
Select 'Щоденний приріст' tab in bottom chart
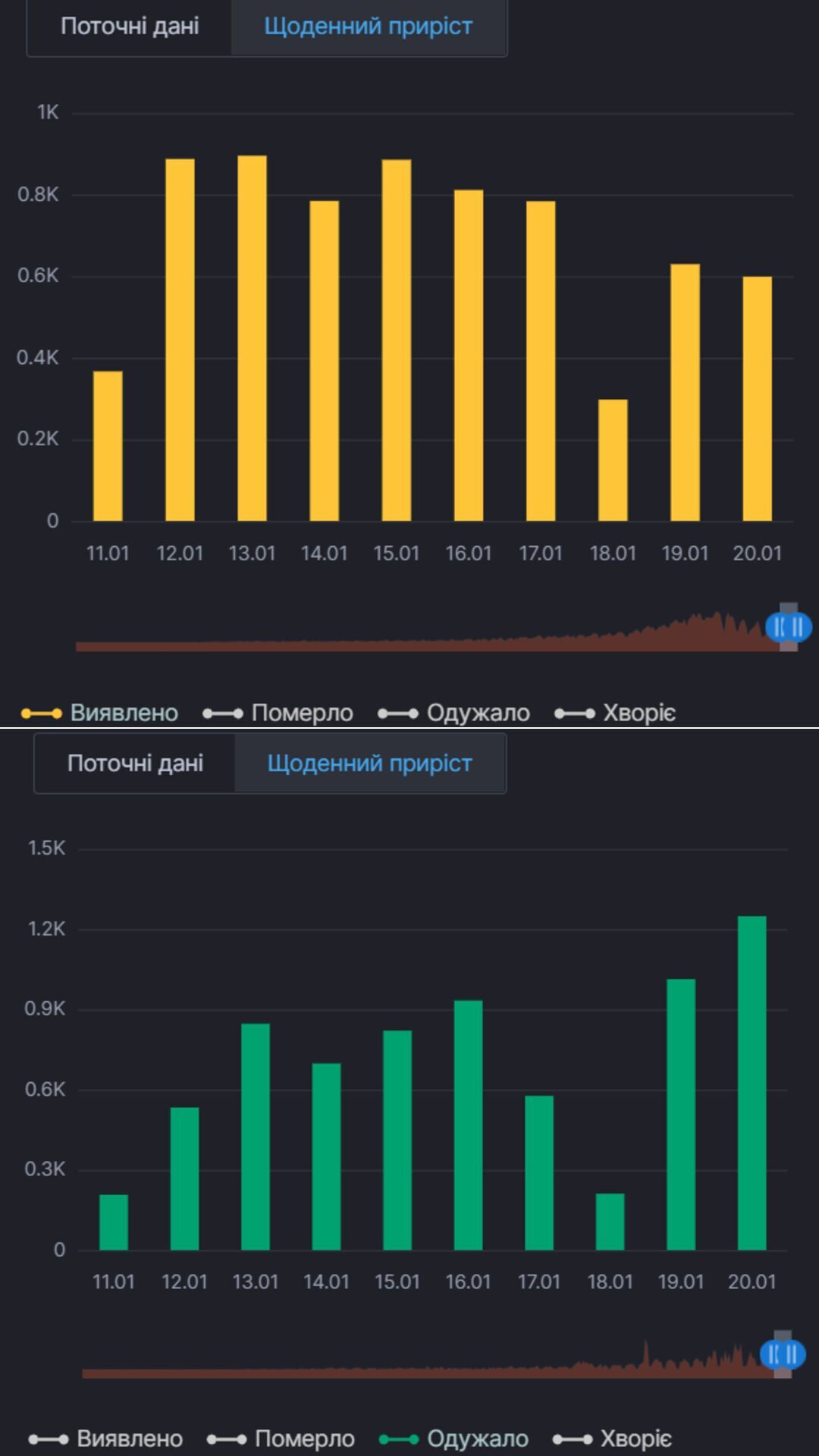pyautogui.click(x=369, y=763)
